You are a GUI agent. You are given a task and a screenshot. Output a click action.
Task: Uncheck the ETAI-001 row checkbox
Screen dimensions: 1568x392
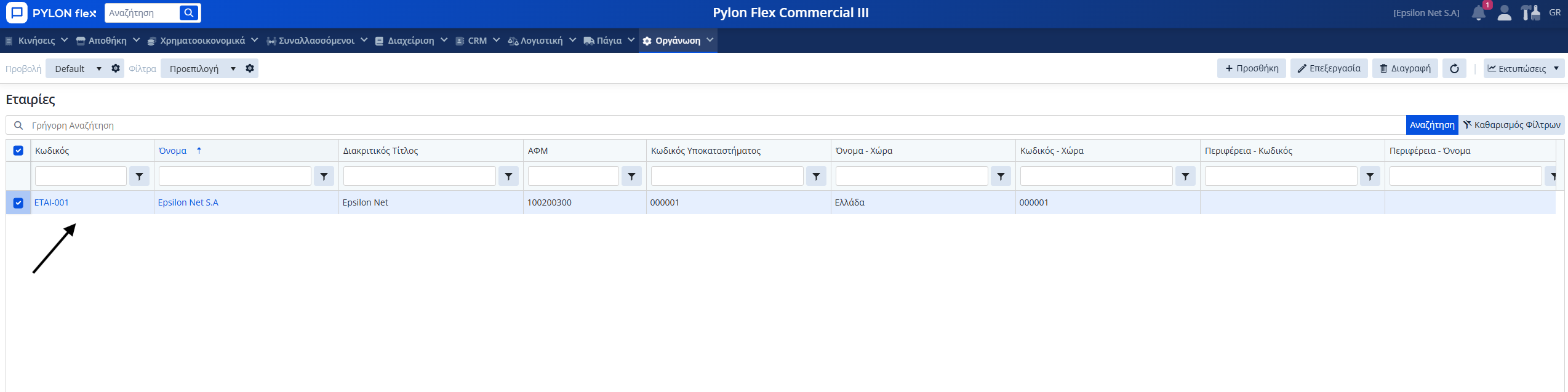(18, 202)
